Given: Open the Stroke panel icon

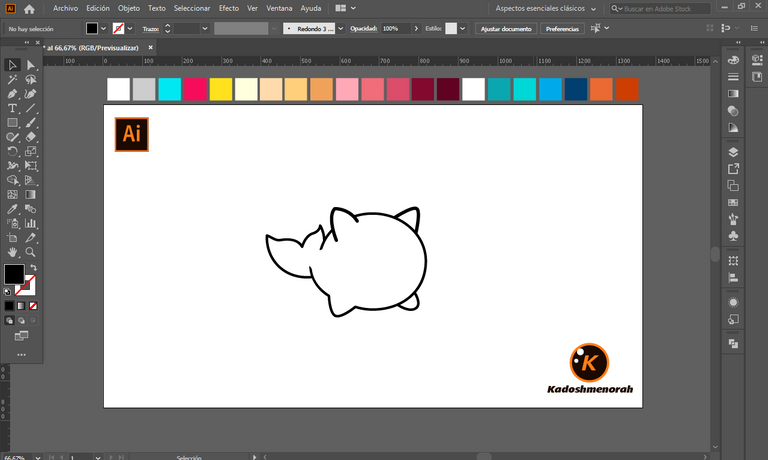Looking at the screenshot, I should (x=733, y=77).
